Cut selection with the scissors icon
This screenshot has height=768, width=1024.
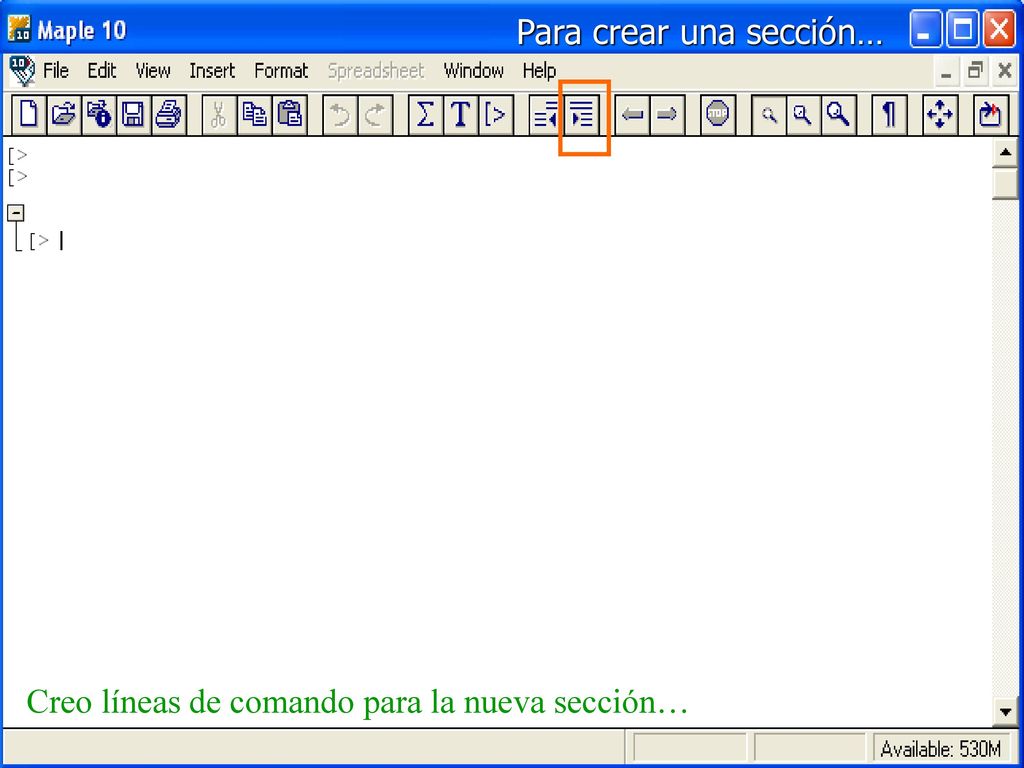pos(219,115)
